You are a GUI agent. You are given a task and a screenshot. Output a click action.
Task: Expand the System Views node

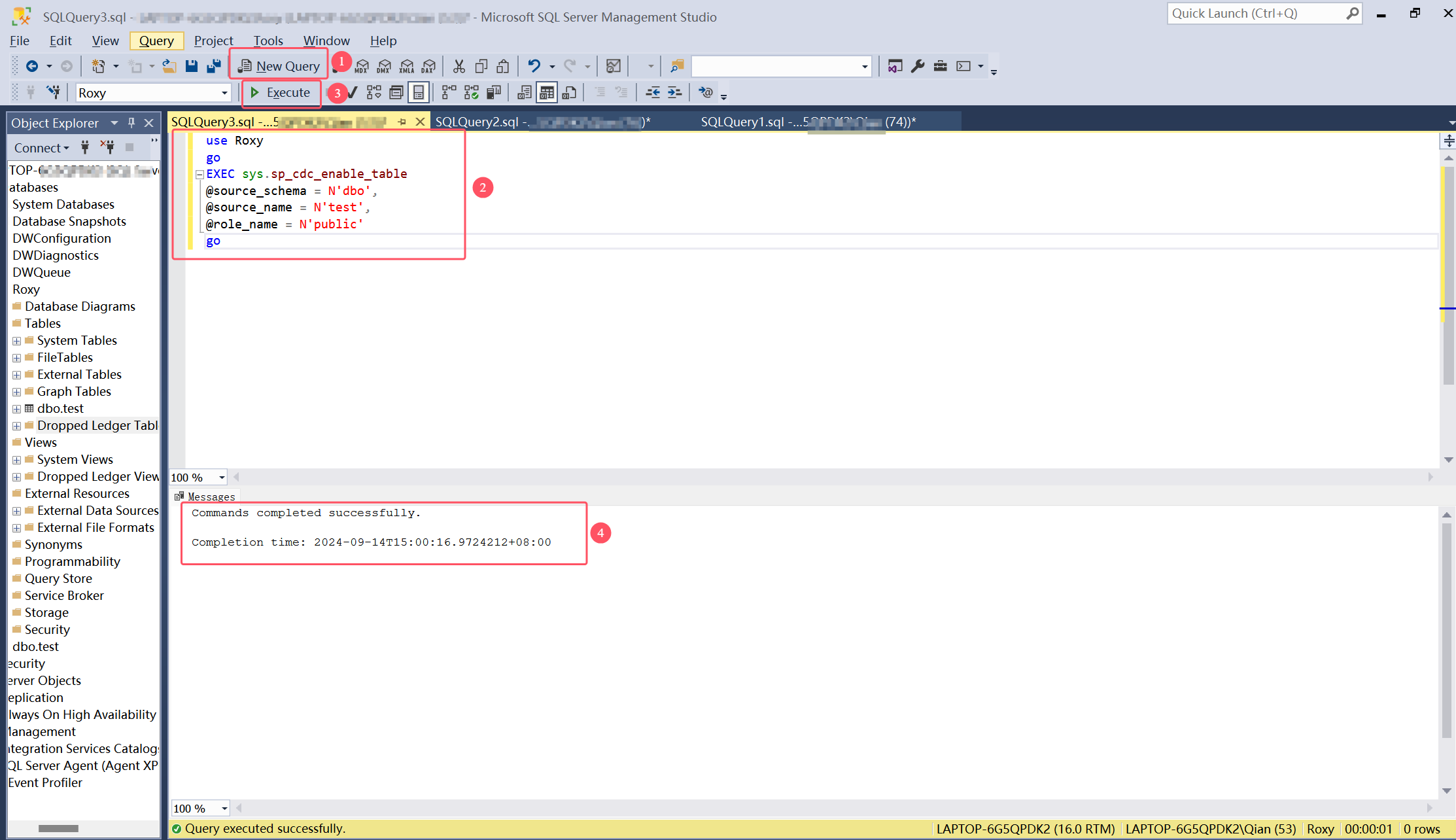16,460
